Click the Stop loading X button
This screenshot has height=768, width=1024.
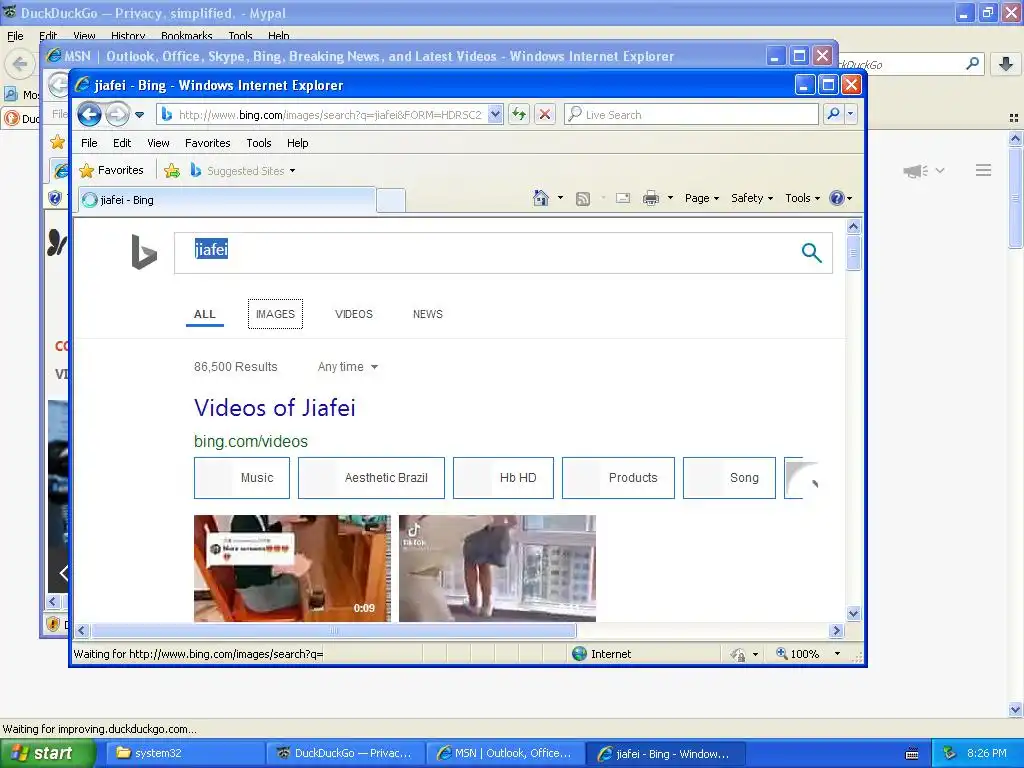545,115
